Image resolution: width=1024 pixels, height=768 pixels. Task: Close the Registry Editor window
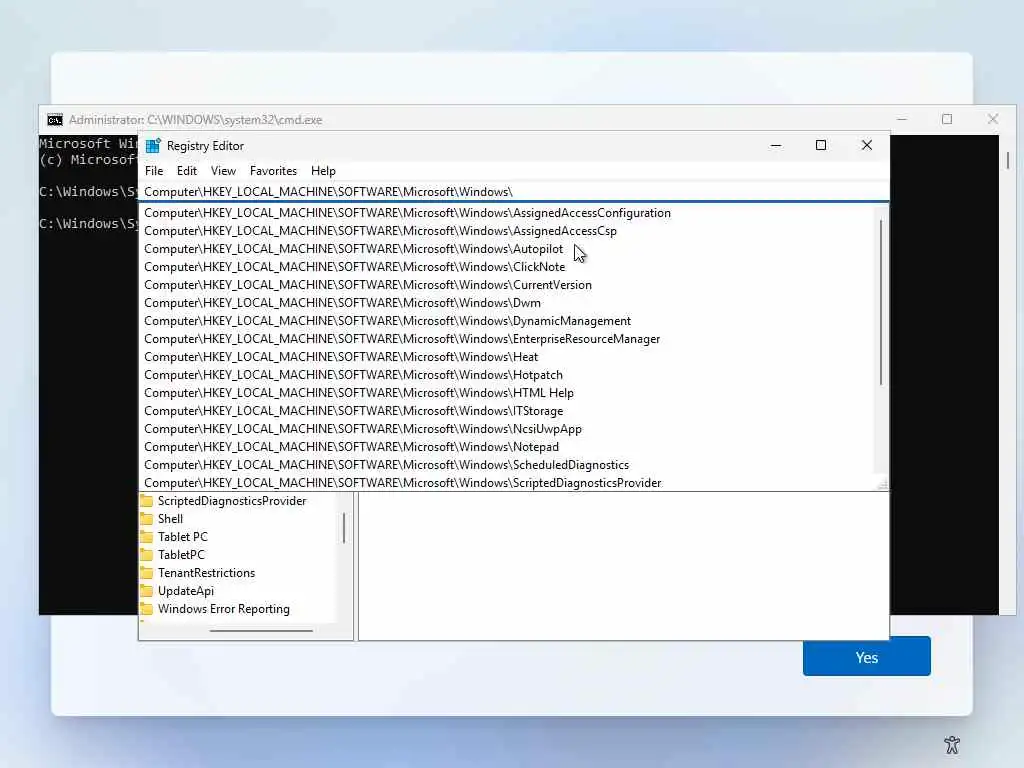pyautogui.click(x=867, y=146)
